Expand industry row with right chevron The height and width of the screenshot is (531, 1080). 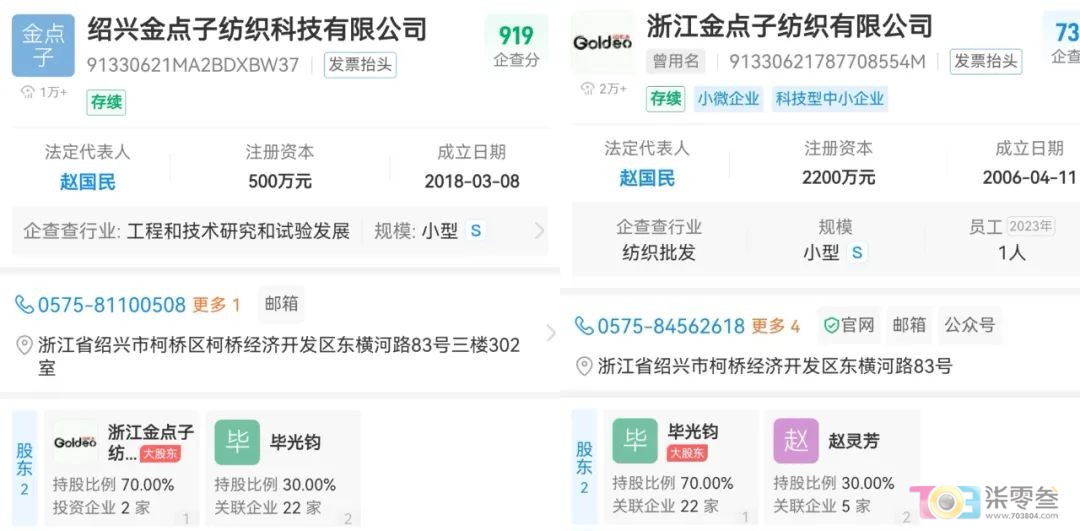pyautogui.click(x=539, y=231)
